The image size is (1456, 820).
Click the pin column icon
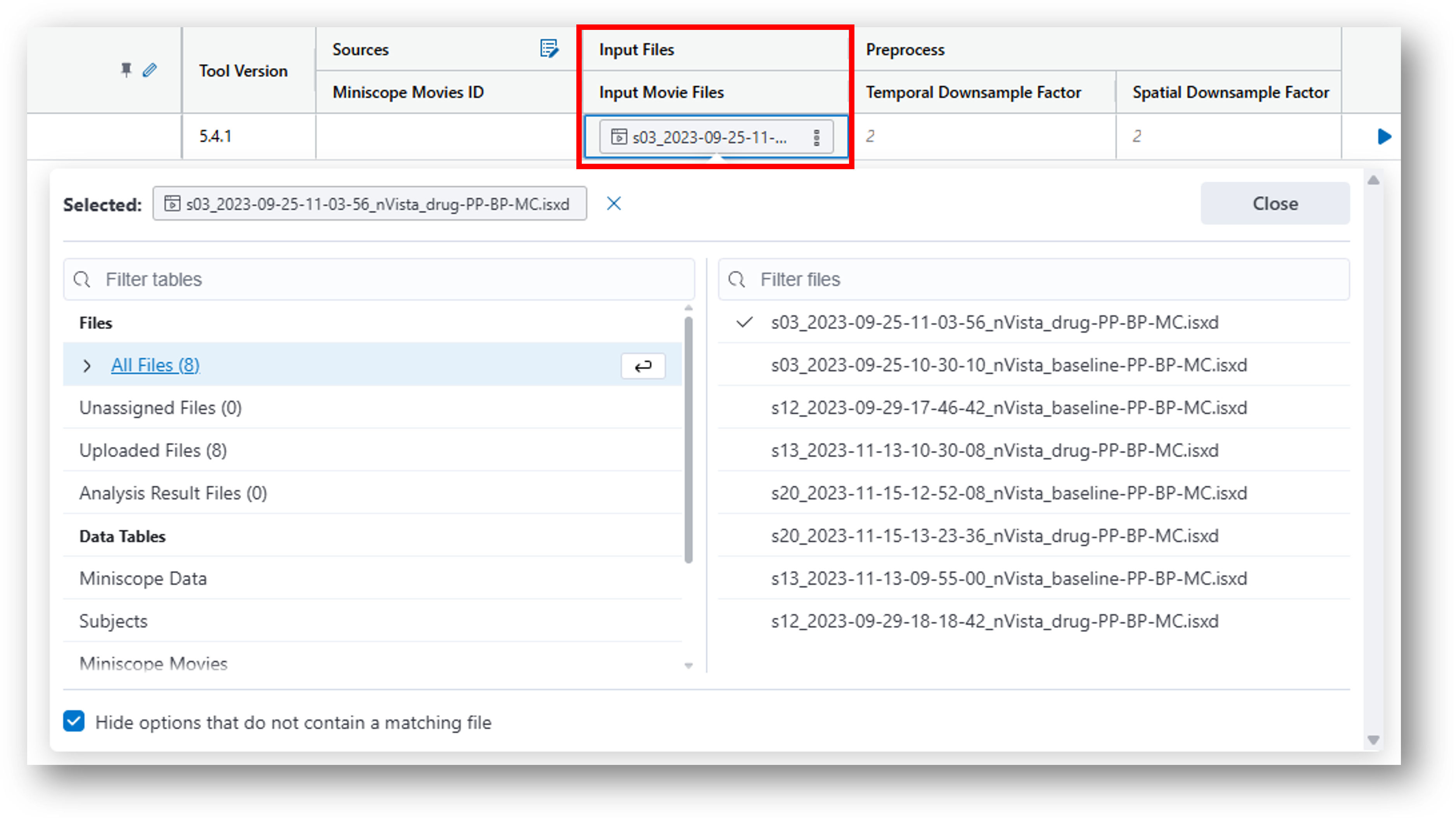point(126,69)
